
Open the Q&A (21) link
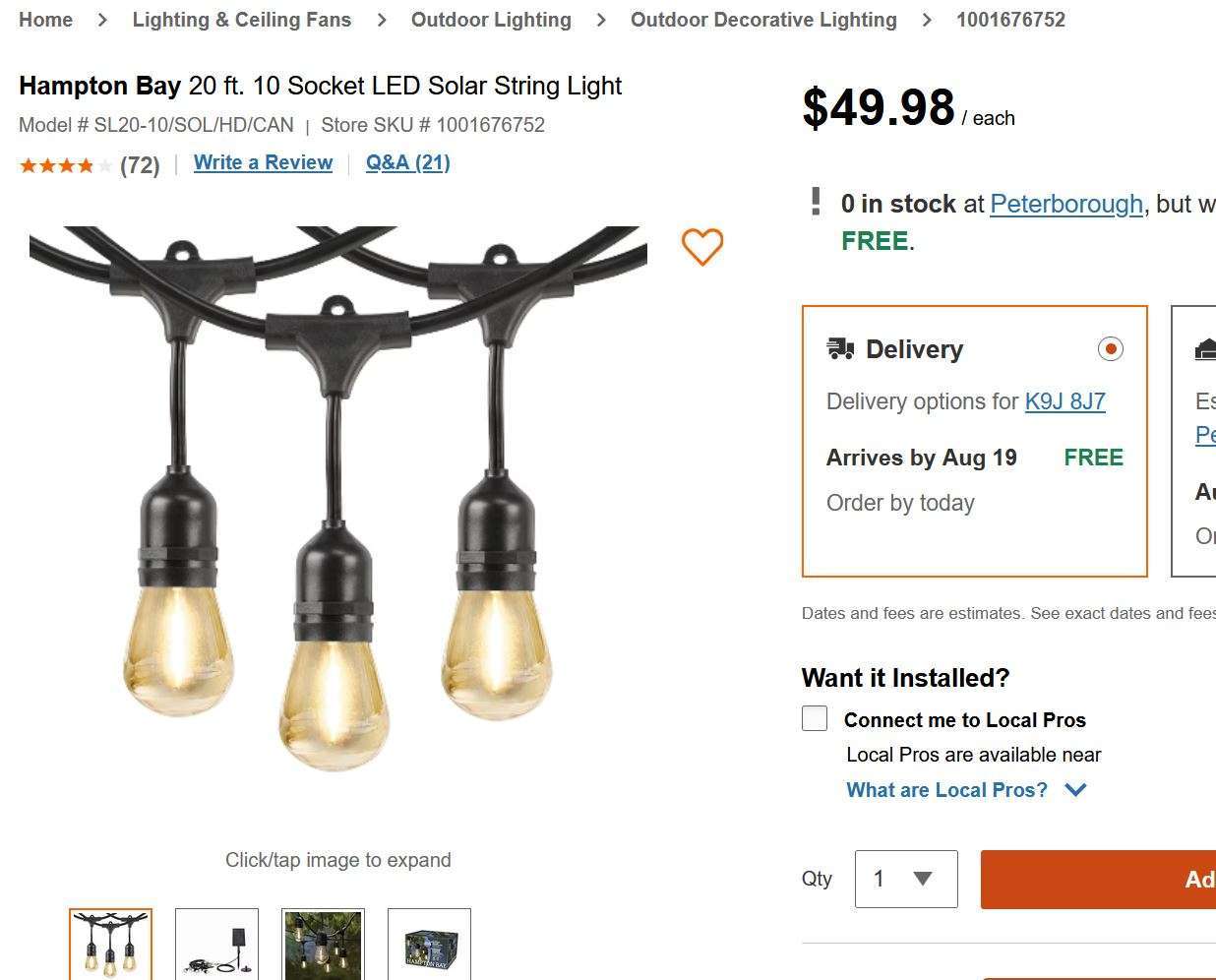pyautogui.click(x=407, y=163)
